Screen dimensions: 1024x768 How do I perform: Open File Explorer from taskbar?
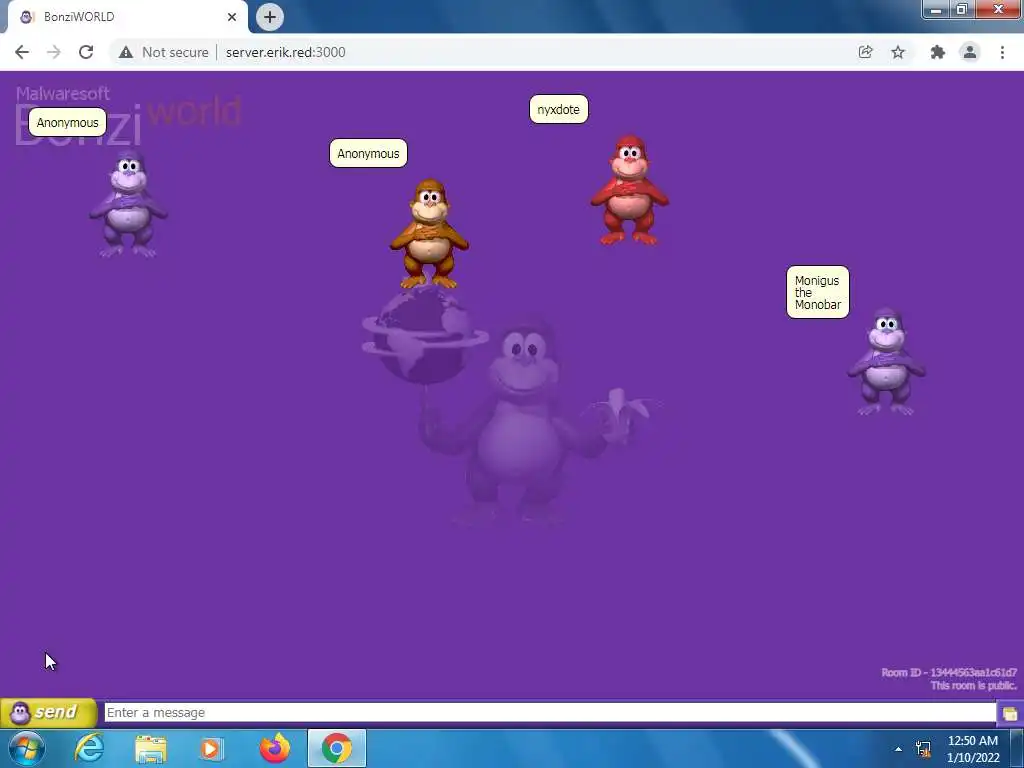(x=151, y=748)
